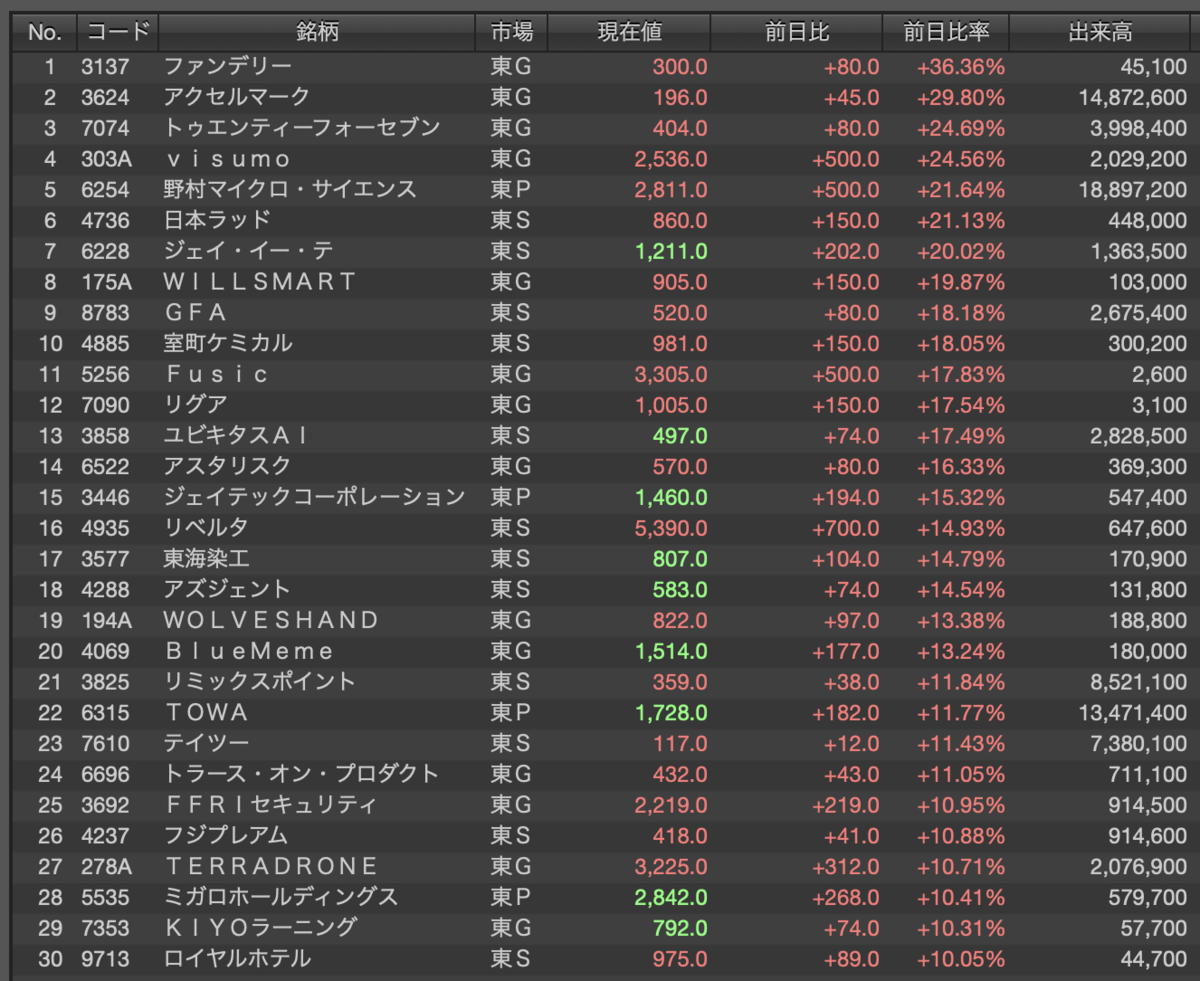The image size is (1200, 981).
Task: Select the ファンデリー stock row
Action: (x=600, y=66)
